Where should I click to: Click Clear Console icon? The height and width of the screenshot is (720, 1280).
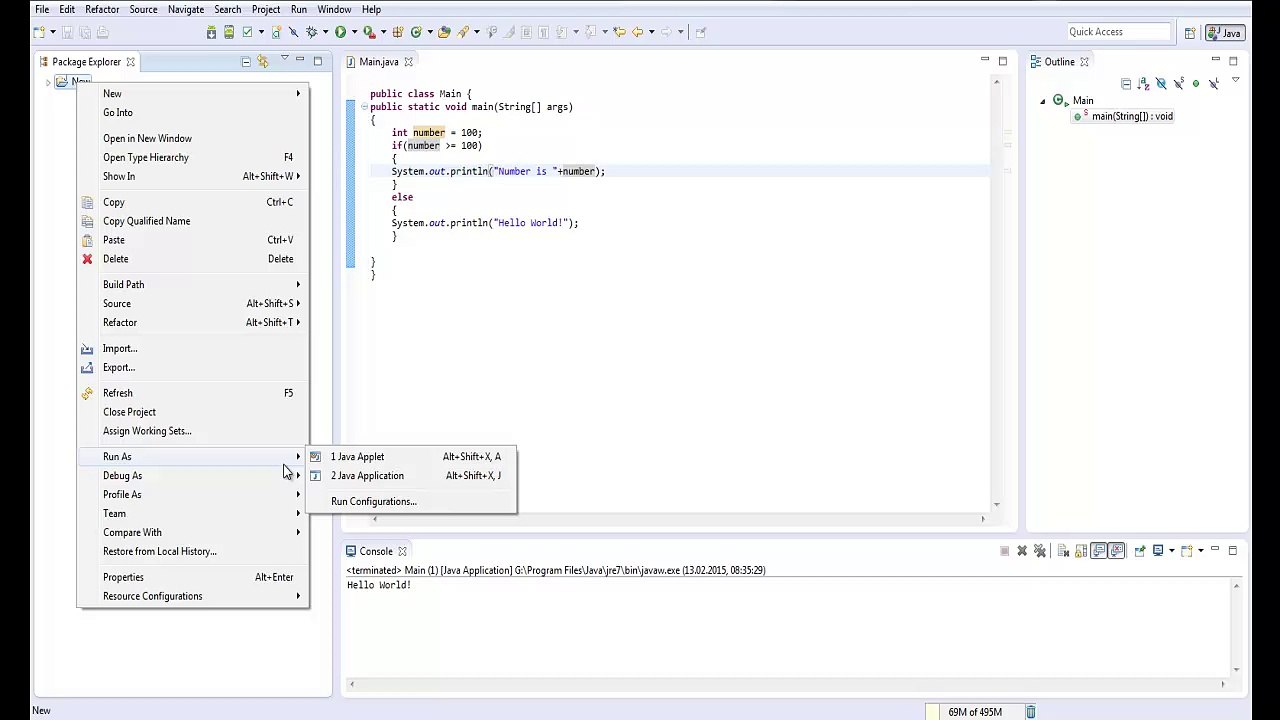coord(1063,550)
